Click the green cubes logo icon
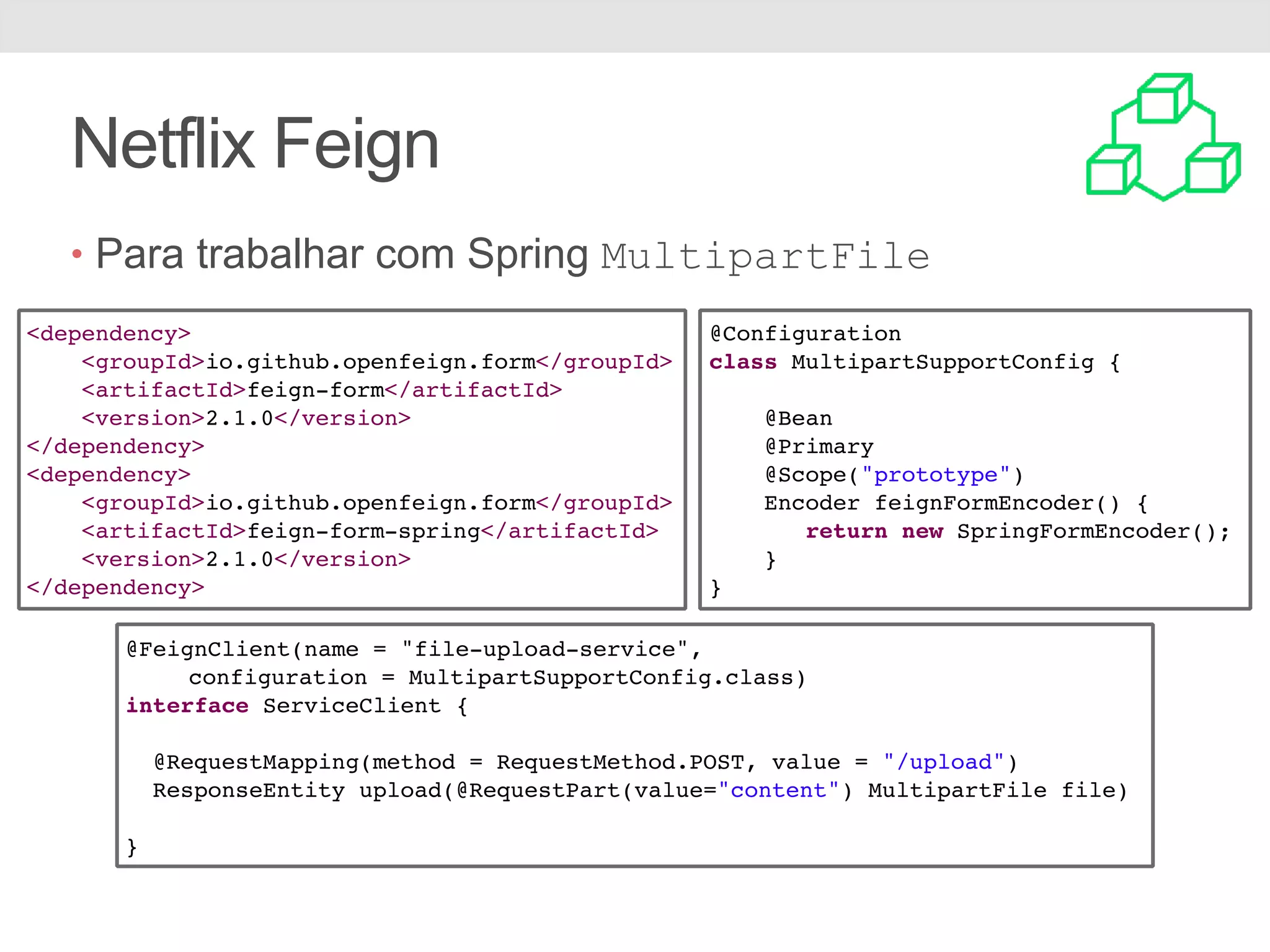Image resolution: width=1270 pixels, height=952 pixels. [x=1163, y=137]
